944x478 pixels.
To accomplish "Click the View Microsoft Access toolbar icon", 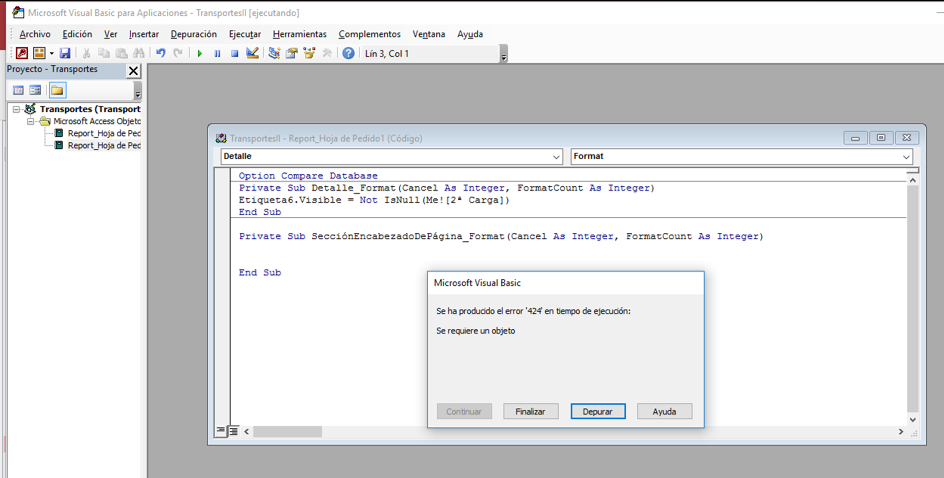I will click(22, 54).
